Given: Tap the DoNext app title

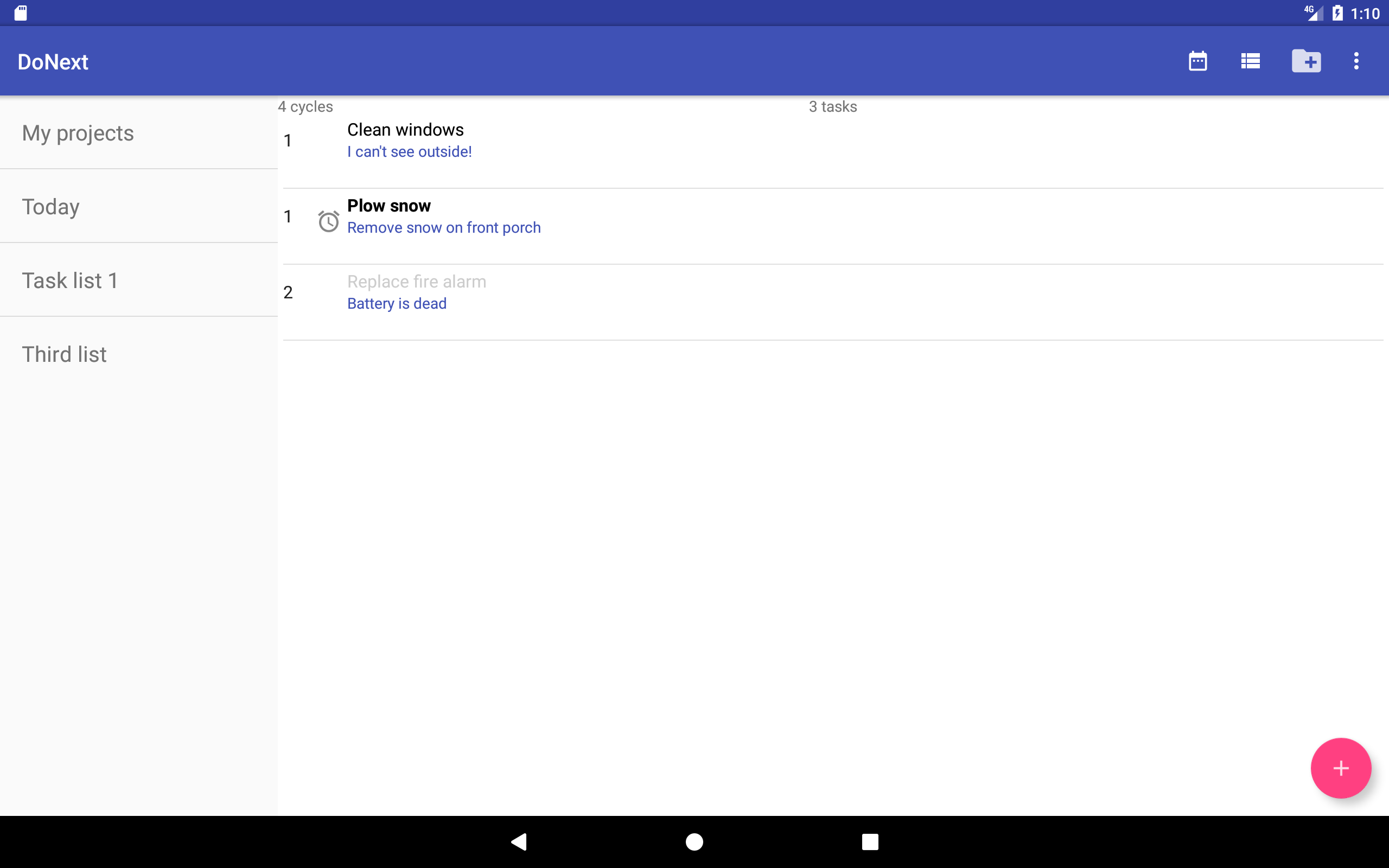Looking at the screenshot, I should tap(53, 62).
